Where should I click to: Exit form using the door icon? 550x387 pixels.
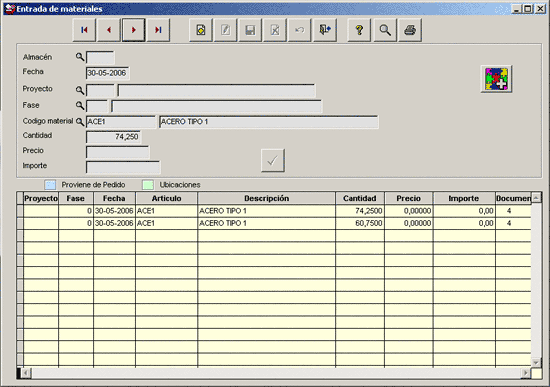click(x=325, y=30)
